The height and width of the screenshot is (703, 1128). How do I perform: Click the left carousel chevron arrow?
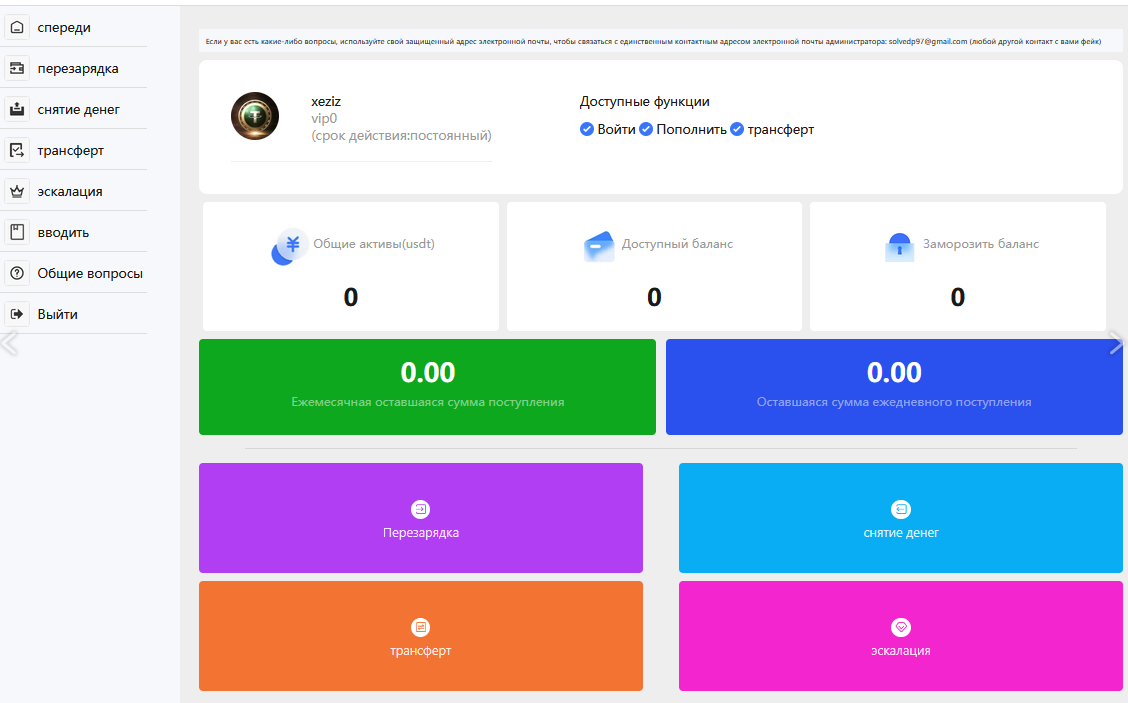click(x=9, y=343)
